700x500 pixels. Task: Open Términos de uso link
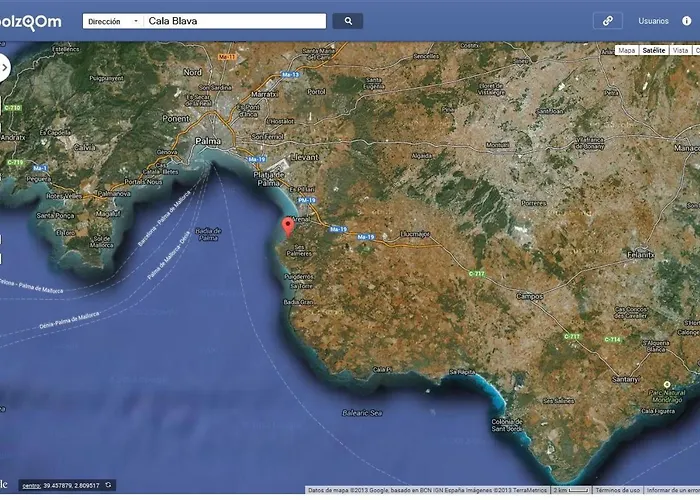[x=618, y=490]
